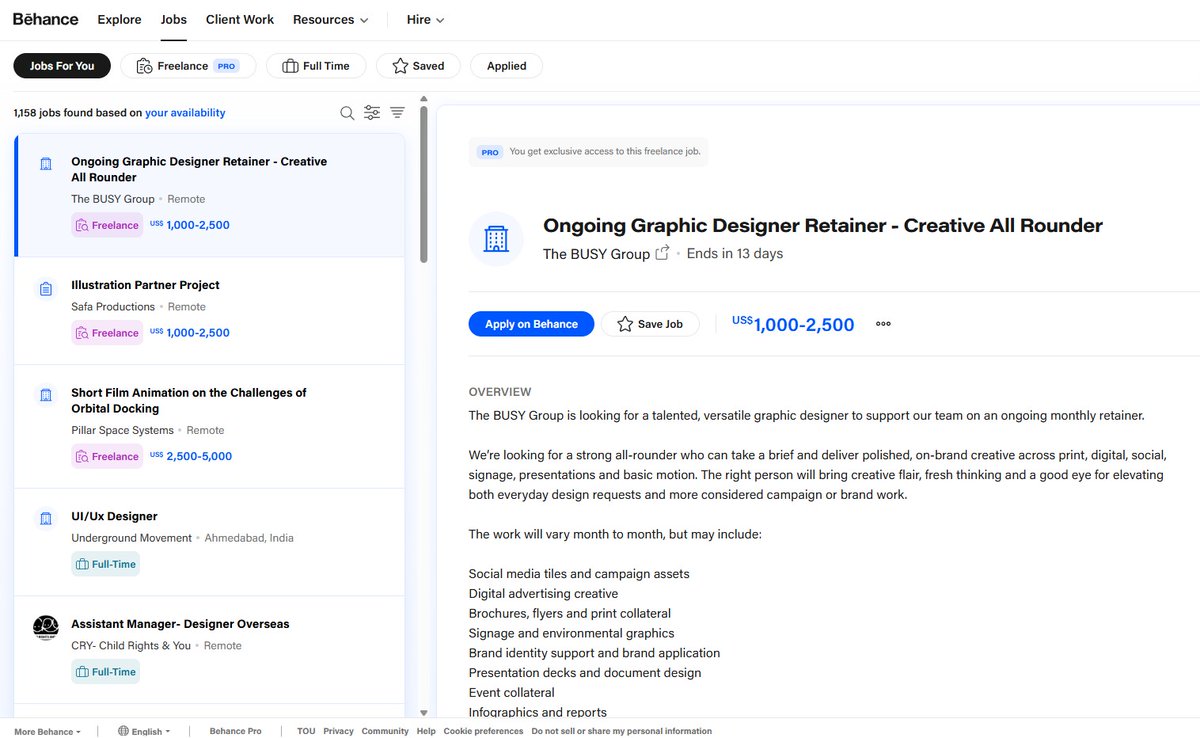Click the Save Job button

(x=650, y=324)
